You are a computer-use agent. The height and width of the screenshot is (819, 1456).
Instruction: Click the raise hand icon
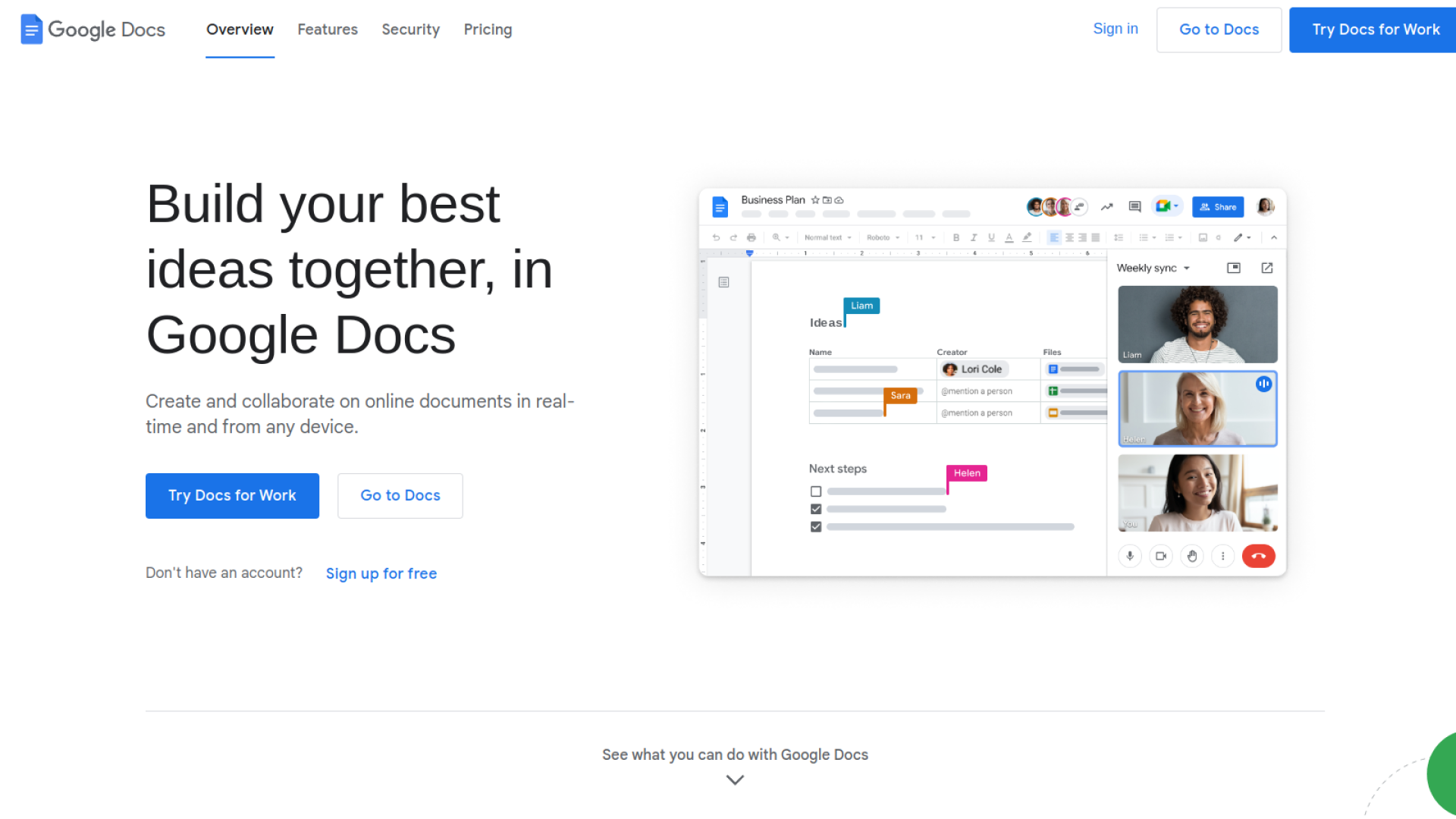pyautogui.click(x=1192, y=556)
